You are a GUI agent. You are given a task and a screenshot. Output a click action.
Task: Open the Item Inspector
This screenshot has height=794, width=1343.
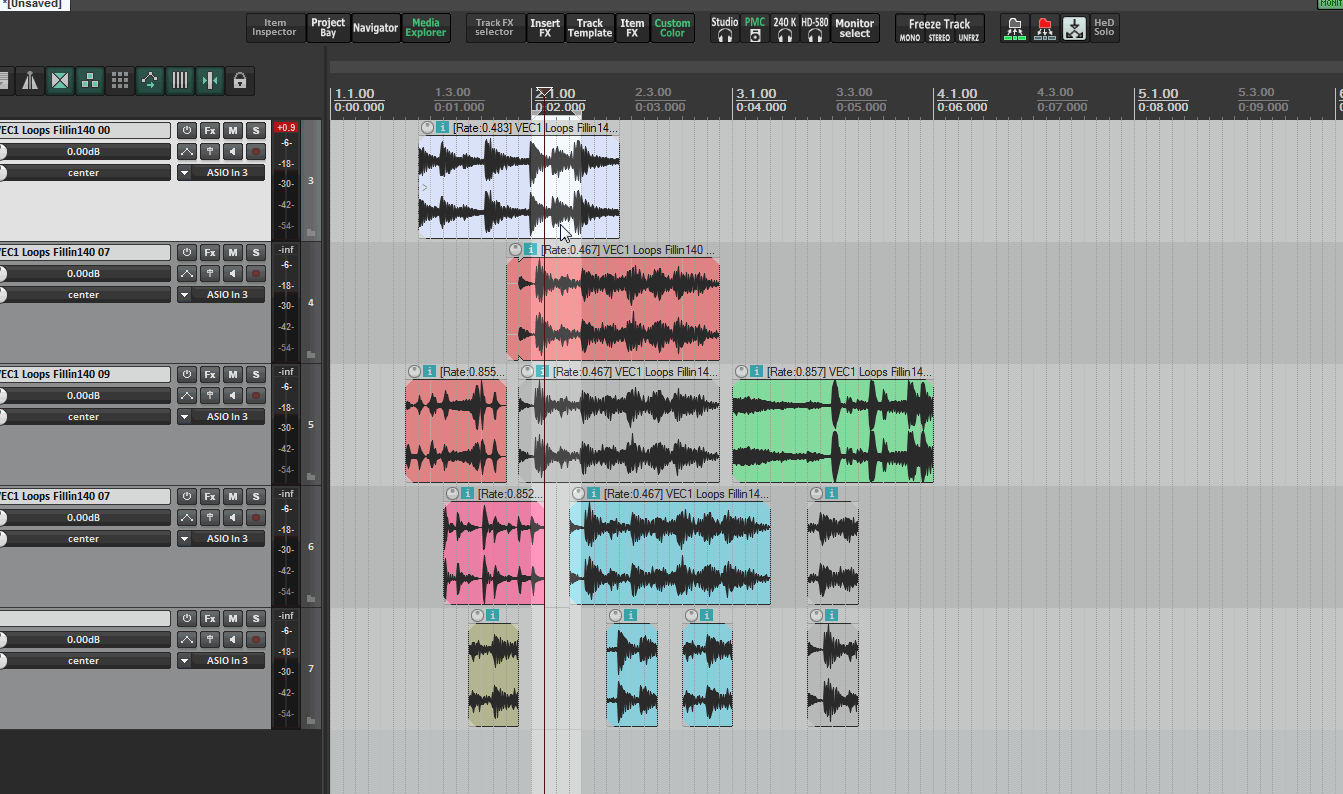274,28
